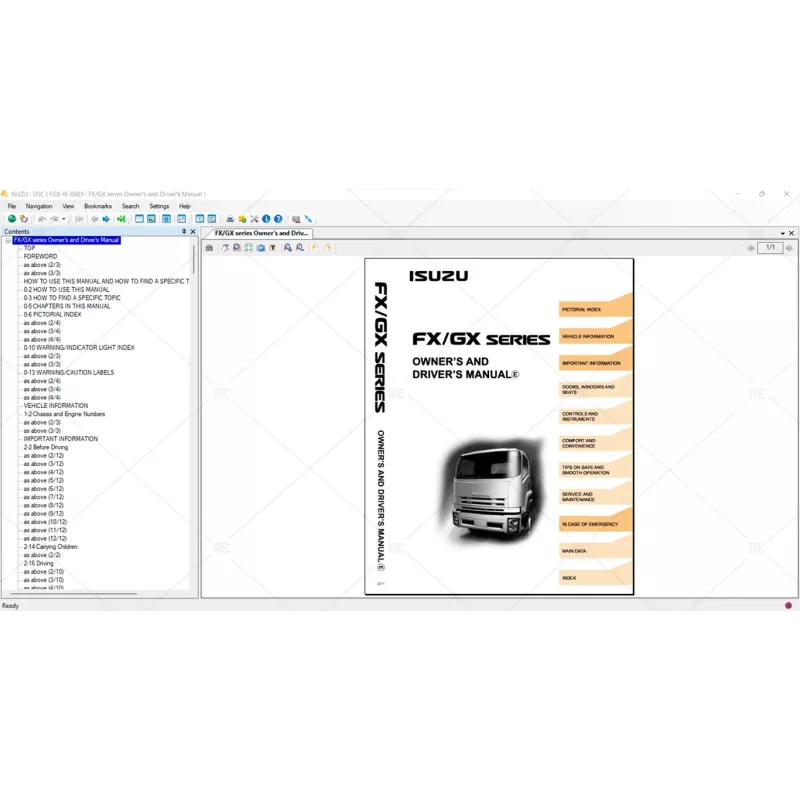Collapse the manual tree root node
The width and height of the screenshot is (800, 800).
(7, 240)
